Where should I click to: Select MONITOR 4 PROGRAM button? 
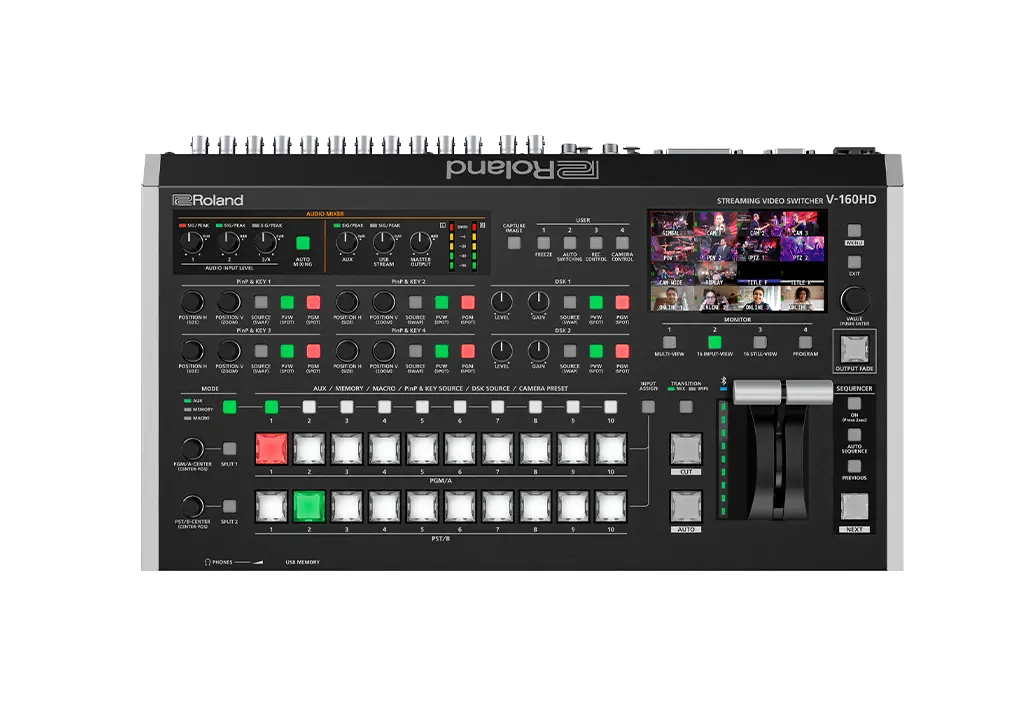[x=805, y=342]
